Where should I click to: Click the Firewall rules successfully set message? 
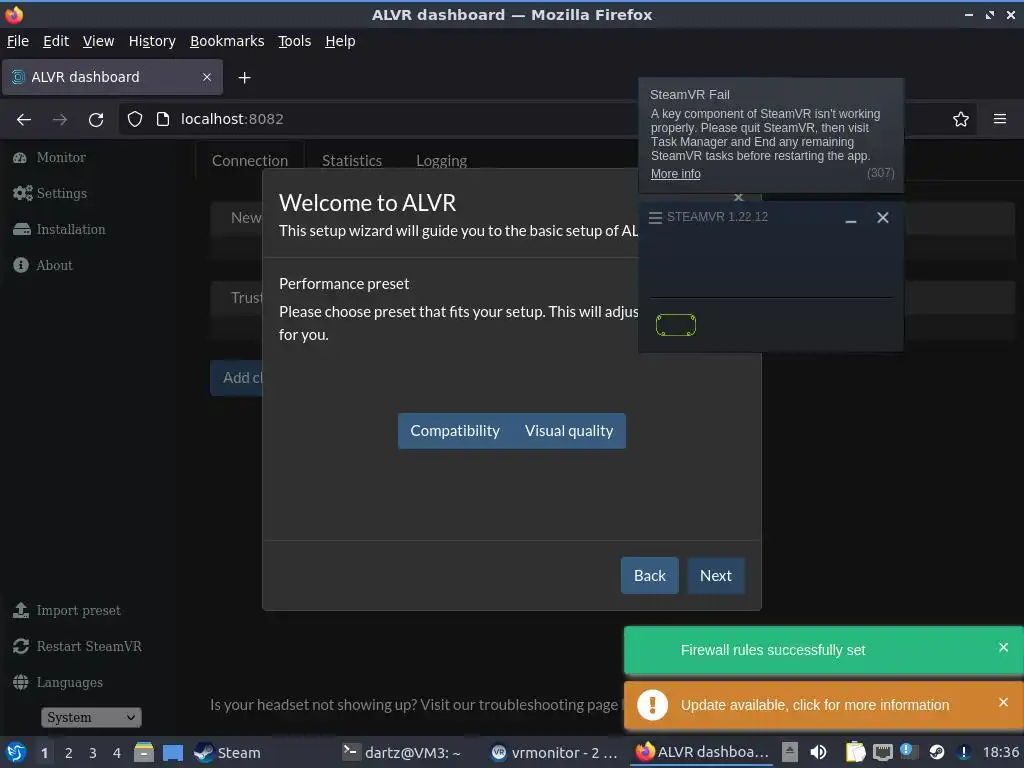tap(773, 650)
